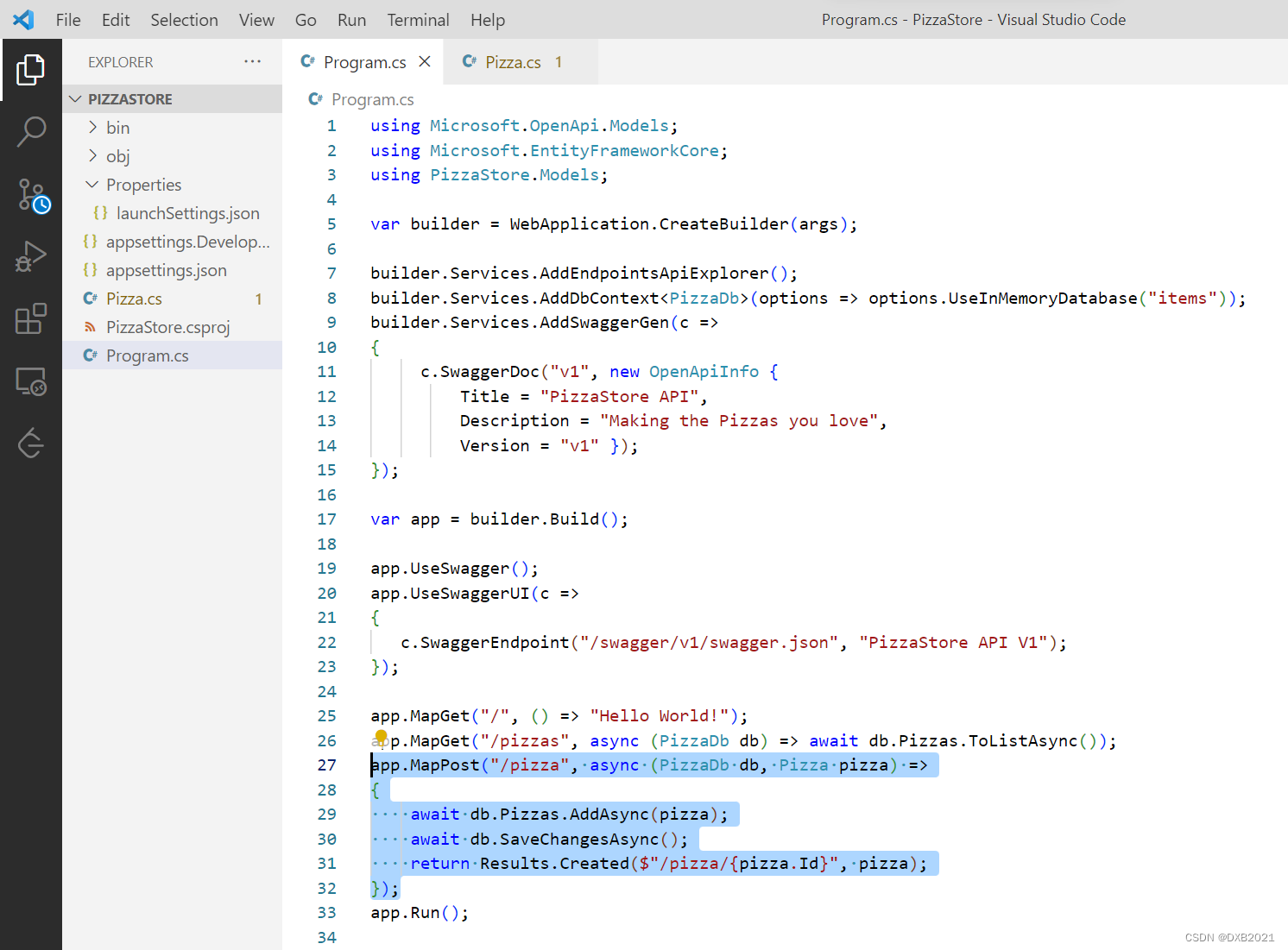Screen dimensions: 1288x950
Task: Click 'Results.Created' on line 31
Action: tap(554, 864)
